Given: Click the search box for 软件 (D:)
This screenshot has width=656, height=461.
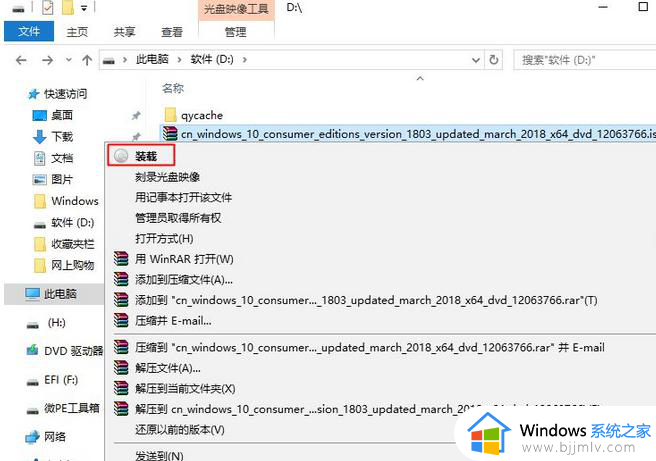Looking at the screenshot, I should click(584, 60).
